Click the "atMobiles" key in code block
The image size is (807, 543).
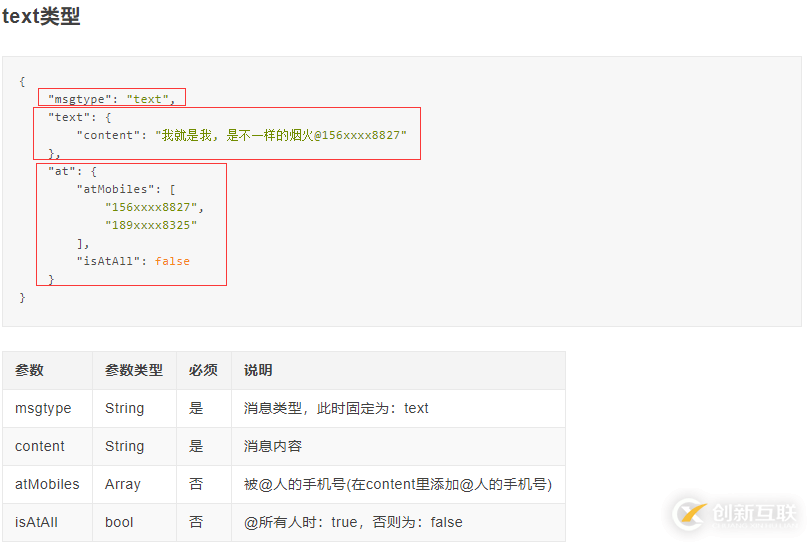click(x=112, y=189)
